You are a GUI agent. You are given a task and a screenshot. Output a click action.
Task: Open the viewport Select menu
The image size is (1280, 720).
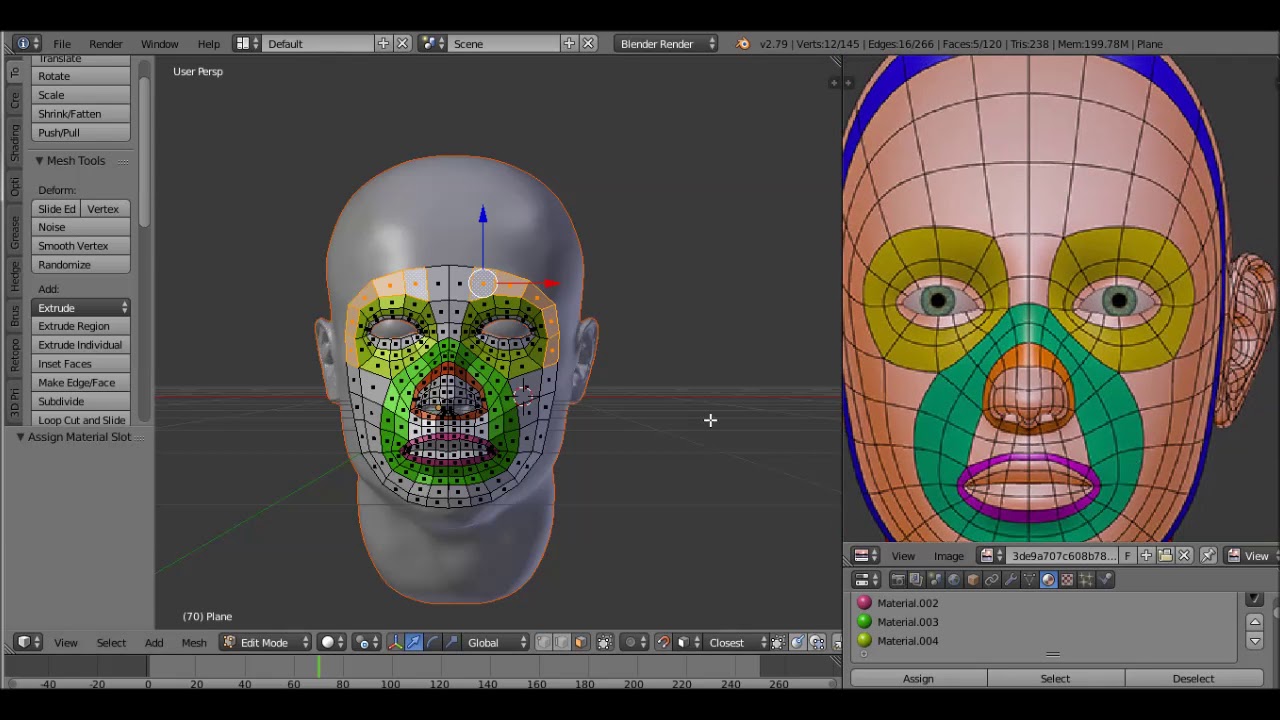pyautogui.click(x=111, y=643)
